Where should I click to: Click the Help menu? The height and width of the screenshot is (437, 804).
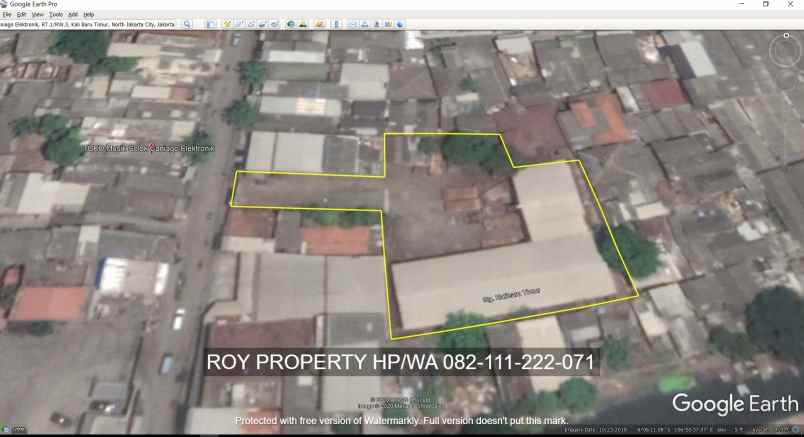point(89,15)
